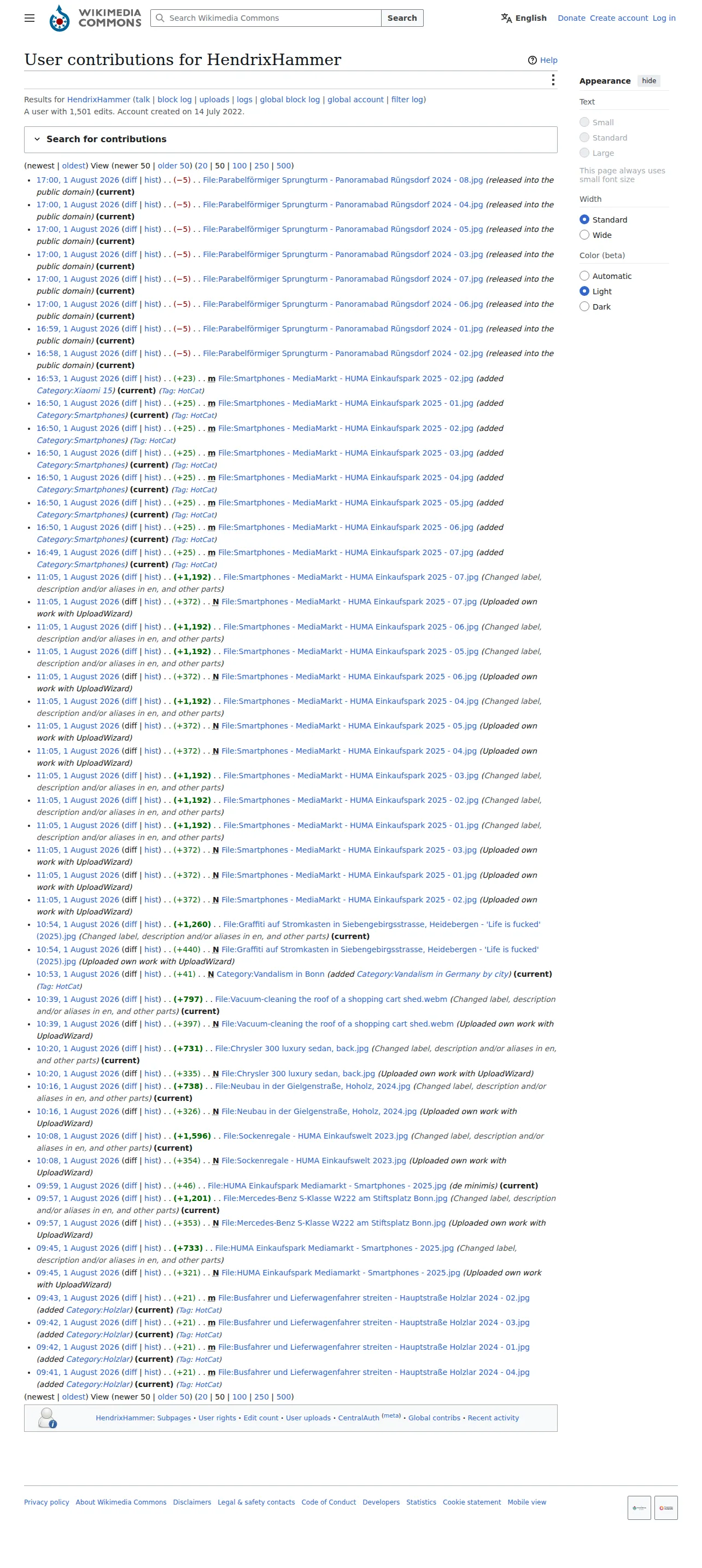Screen dimensions: 702x1568
Task: View hist for the 09:41 Busfahrer edit
Action: [151, 1373]
